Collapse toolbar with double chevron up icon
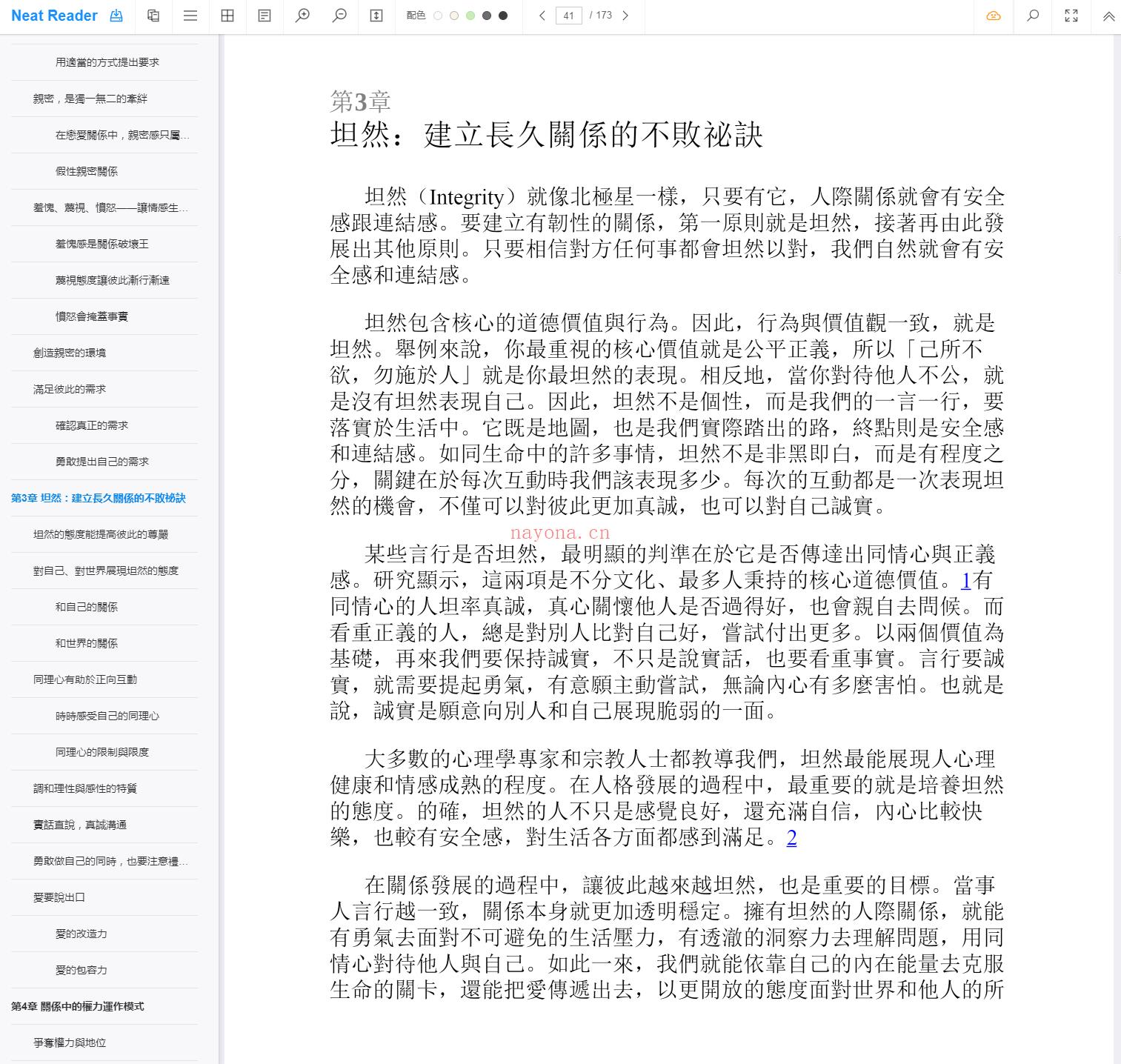The width and height of the screenshot is (1121, 1064). (x=1108, y=16)
